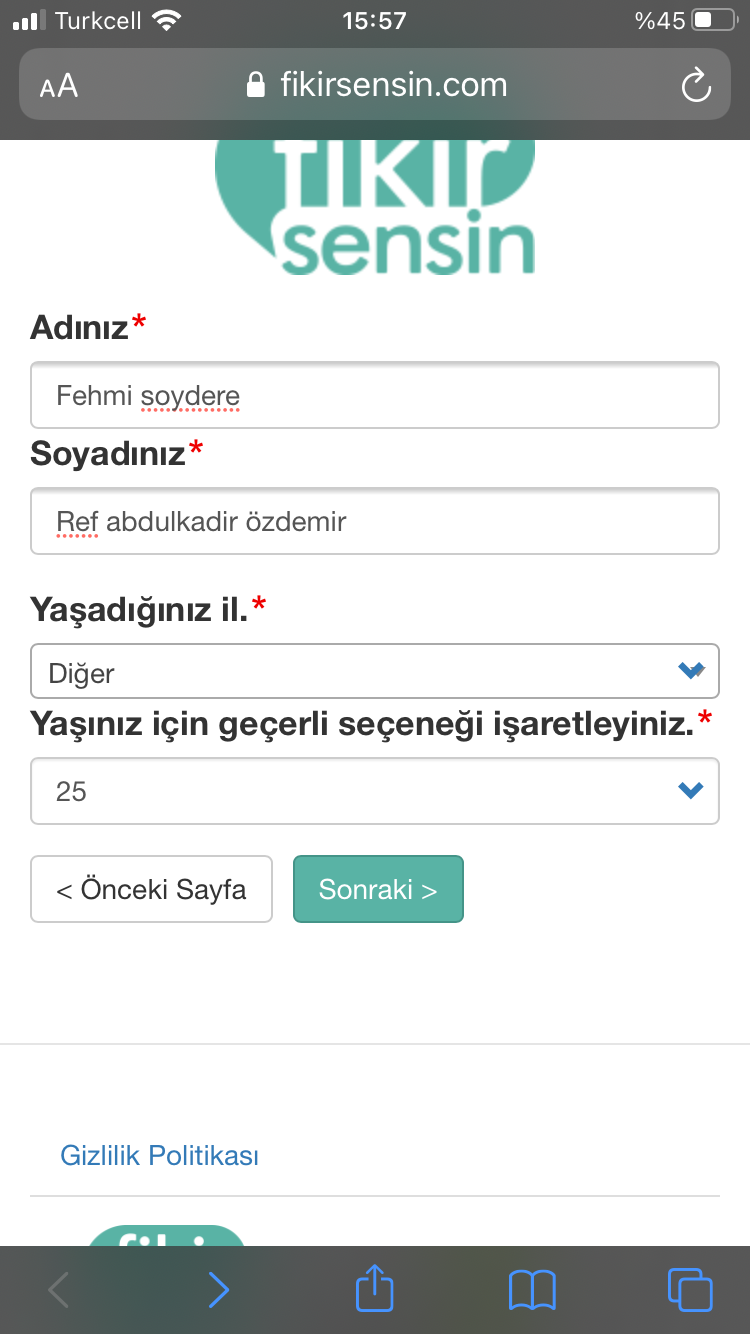This screenshot has width=750, height=1334.
Task: Open the age dropdown showing 25
Action: pyautogui.click(x=375, y=791)
